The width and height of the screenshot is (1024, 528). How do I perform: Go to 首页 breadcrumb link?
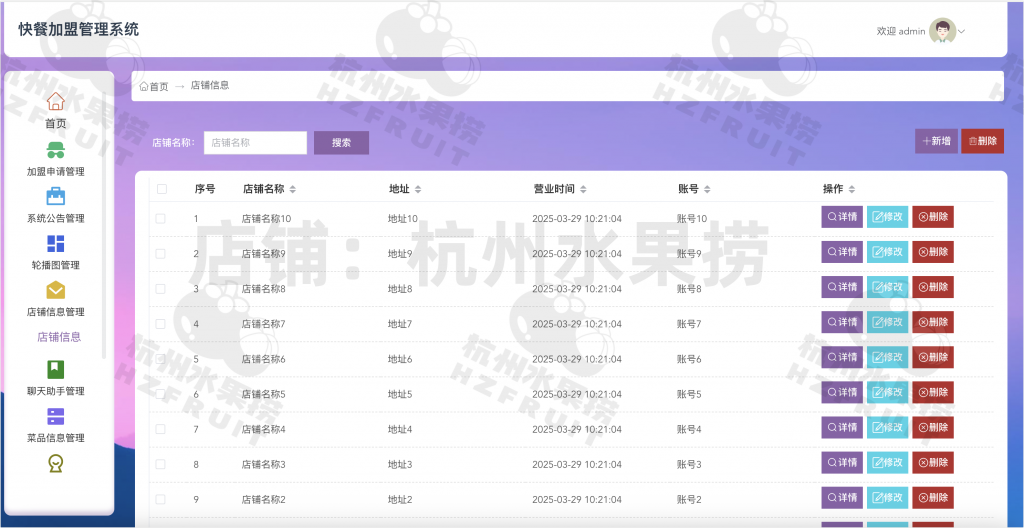click(x=159, y=86)
